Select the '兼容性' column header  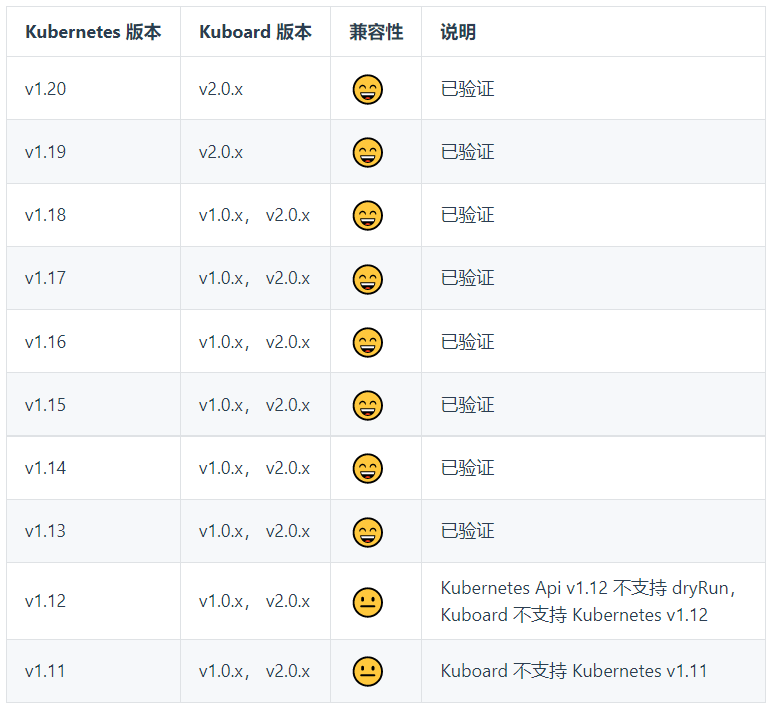pos(376,32)
